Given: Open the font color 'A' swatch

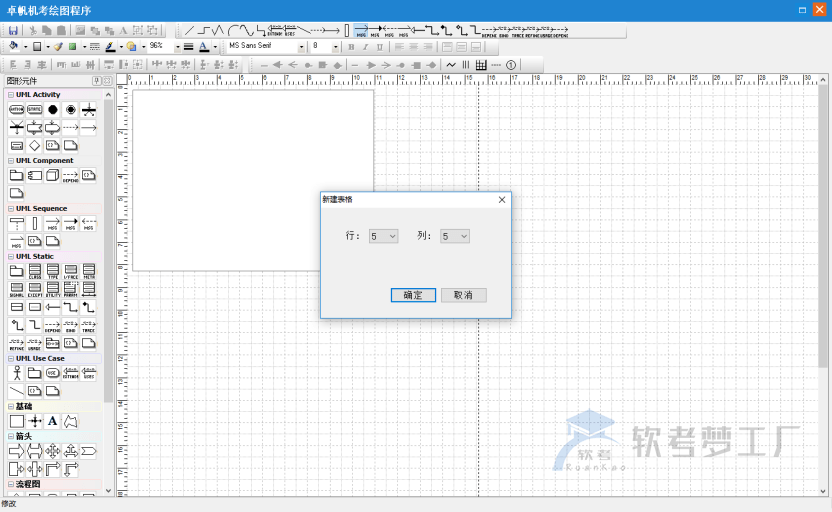Looking at the screenshot, I should click(x=203, y=47).
